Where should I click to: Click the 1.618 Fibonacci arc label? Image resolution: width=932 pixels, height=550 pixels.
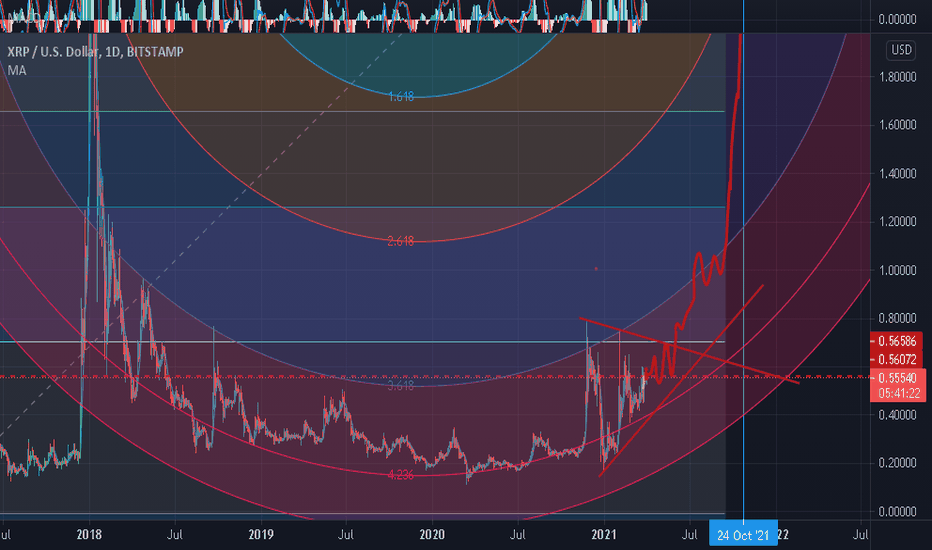coord(401,97)
